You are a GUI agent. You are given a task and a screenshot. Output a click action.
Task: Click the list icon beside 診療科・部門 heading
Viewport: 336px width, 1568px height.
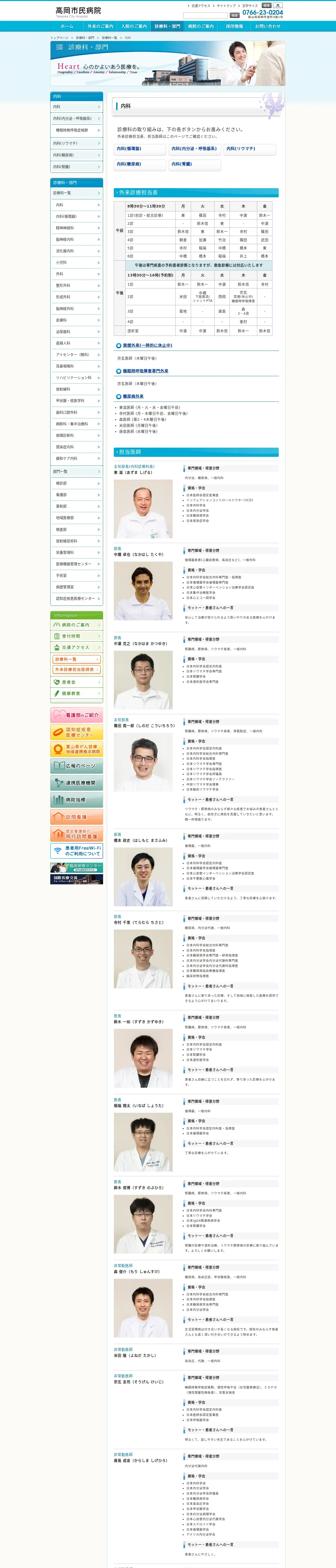tap(60, 47)
